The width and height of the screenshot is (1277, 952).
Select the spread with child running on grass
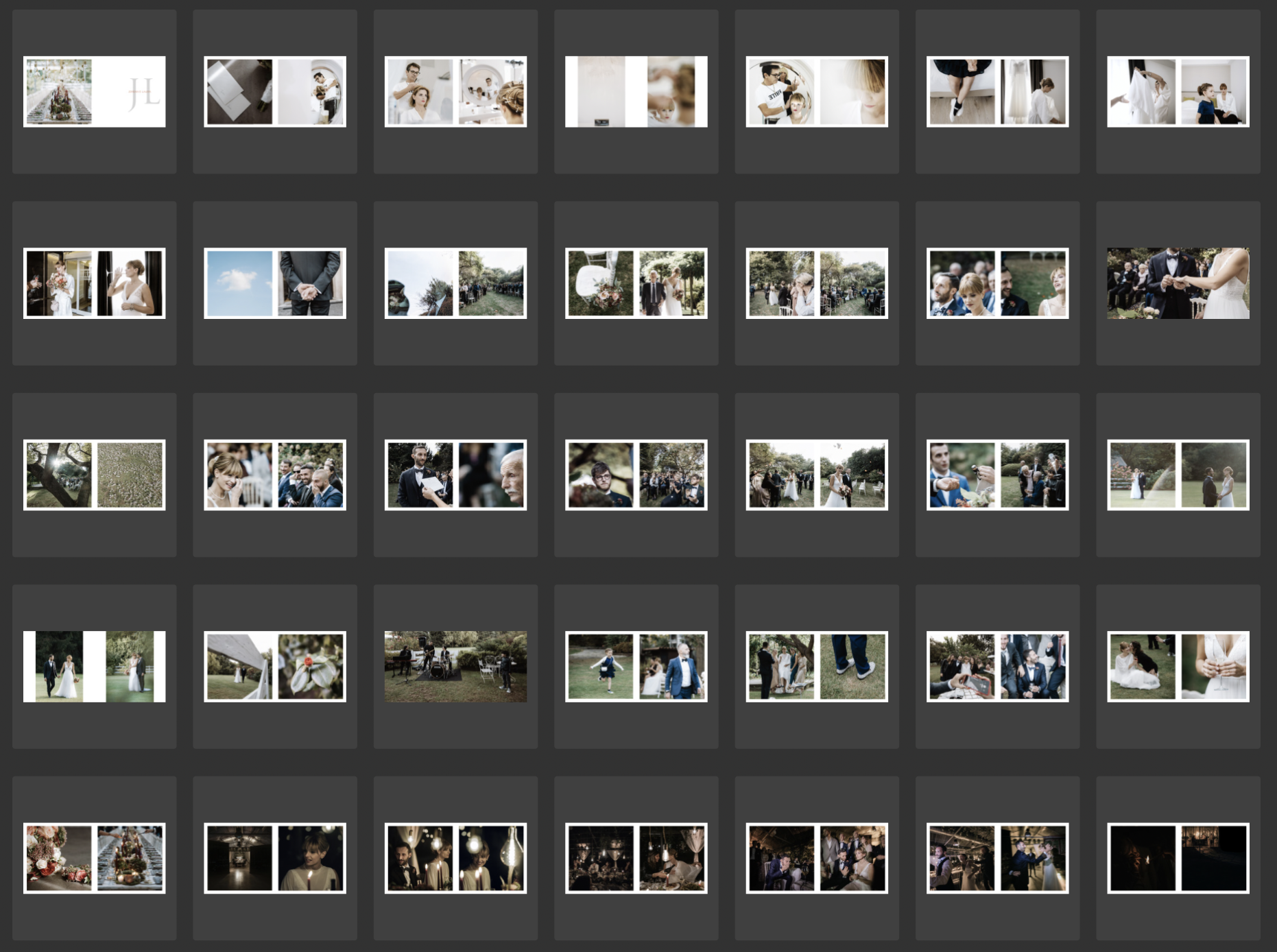(x=636, y=667)
